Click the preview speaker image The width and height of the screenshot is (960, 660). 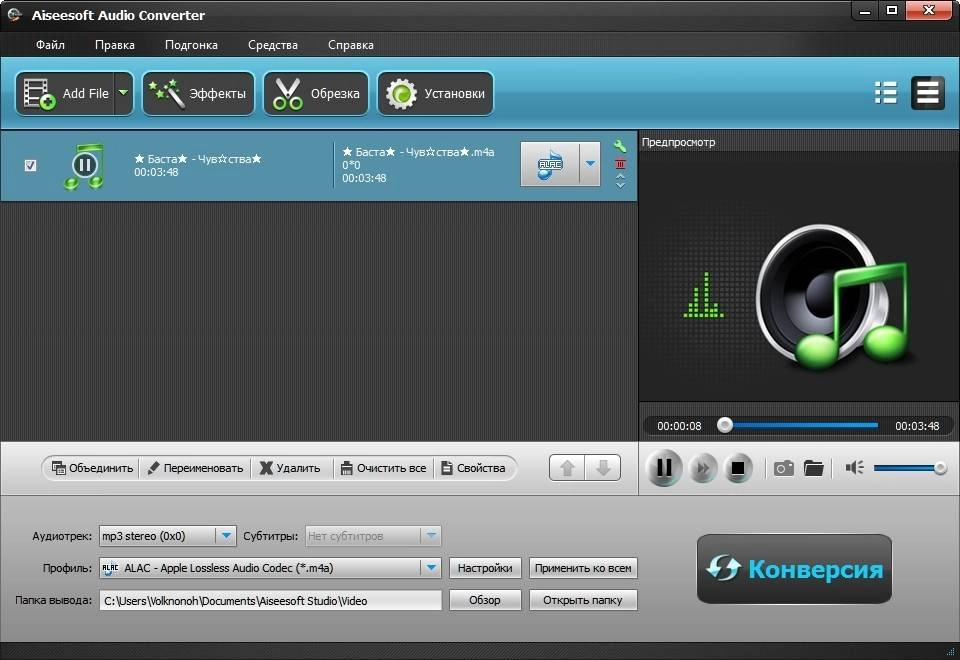click(831, 298)
